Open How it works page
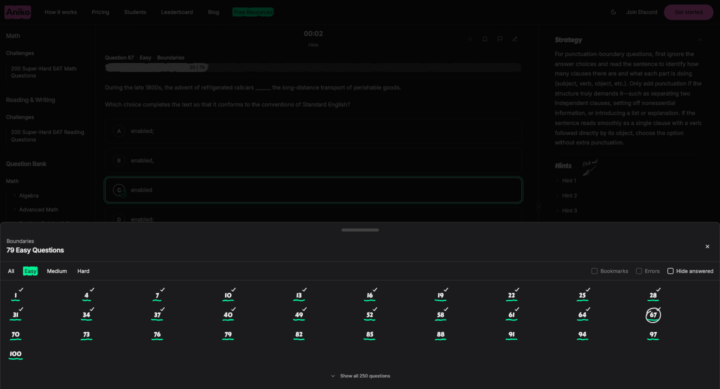This screenshot has height=389, width=720. point(61,12)
